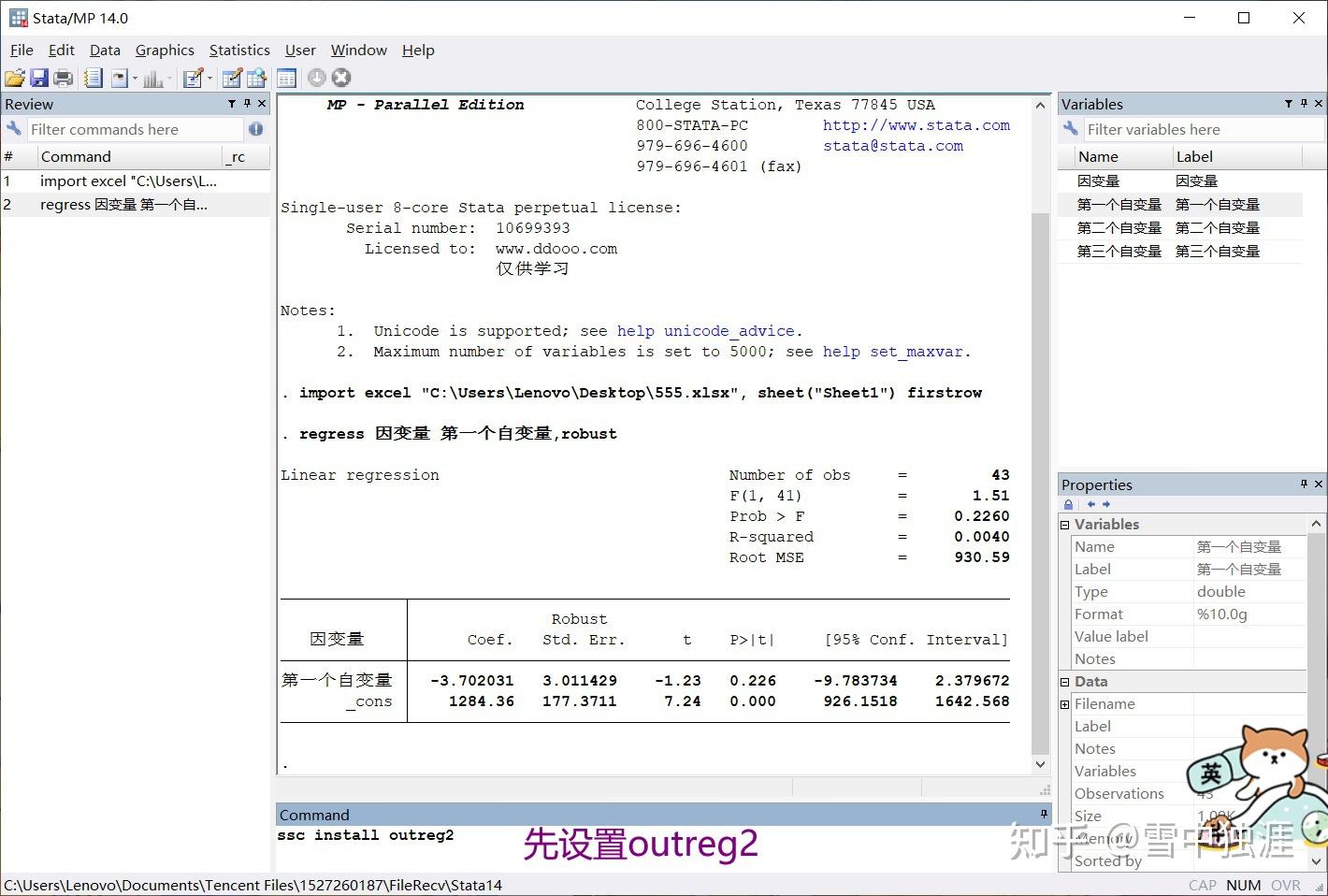Expand the Filename row in Properties
This screenshot has width=1328, height=896.
tap(1064, 704)
